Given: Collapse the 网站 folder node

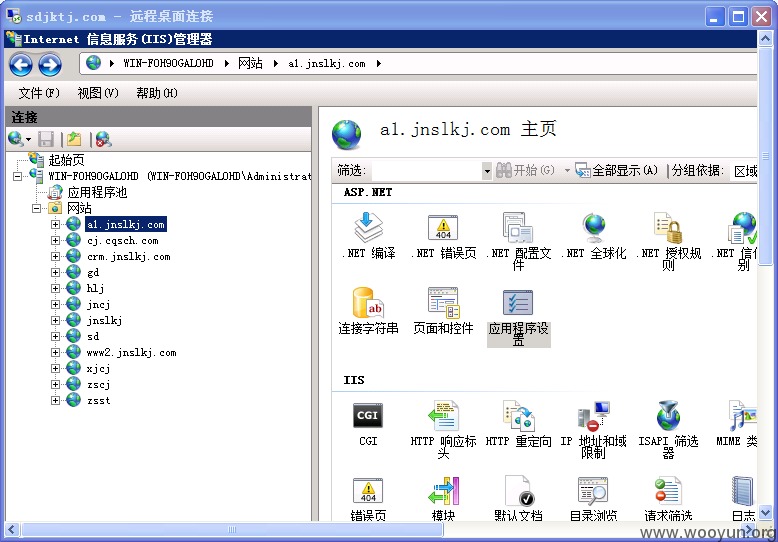Looking at the screenshot, I should [36, 208].
